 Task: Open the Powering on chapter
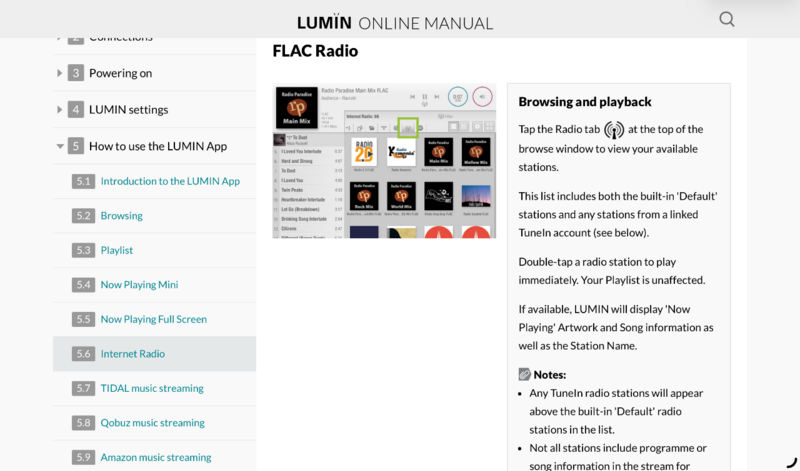click(x=120, y=73)
